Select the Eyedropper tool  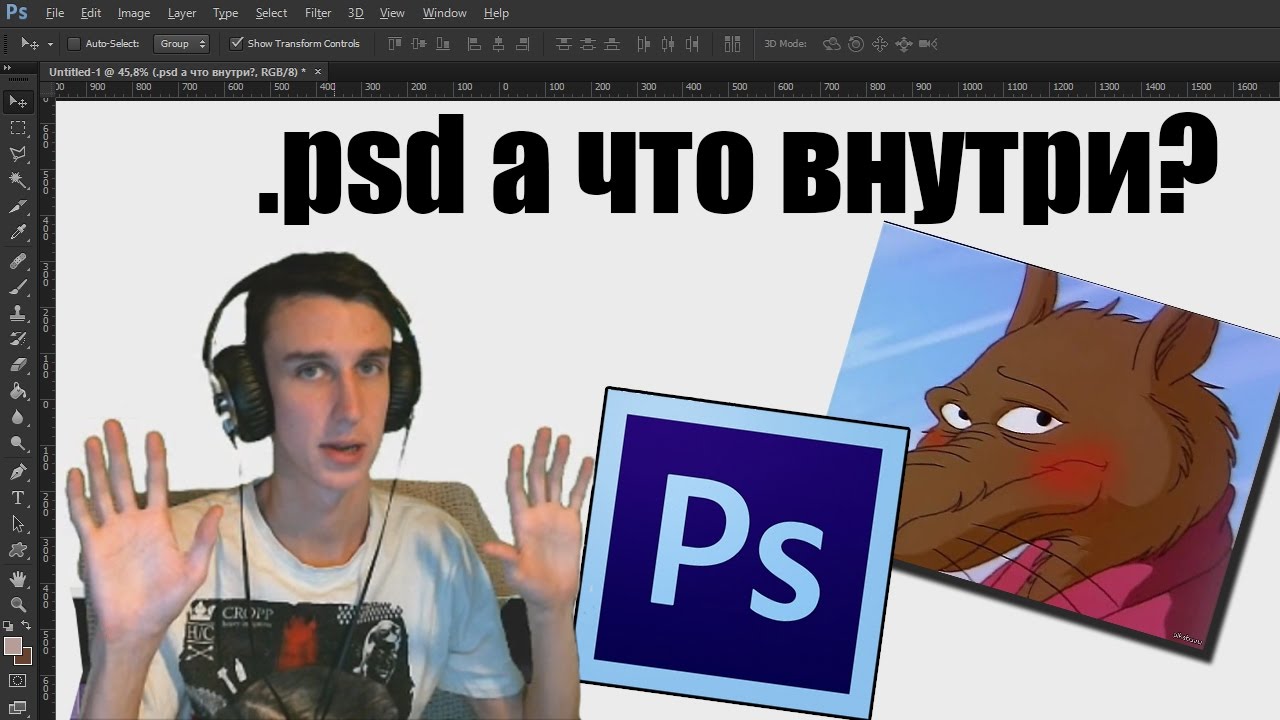(18, 233)
